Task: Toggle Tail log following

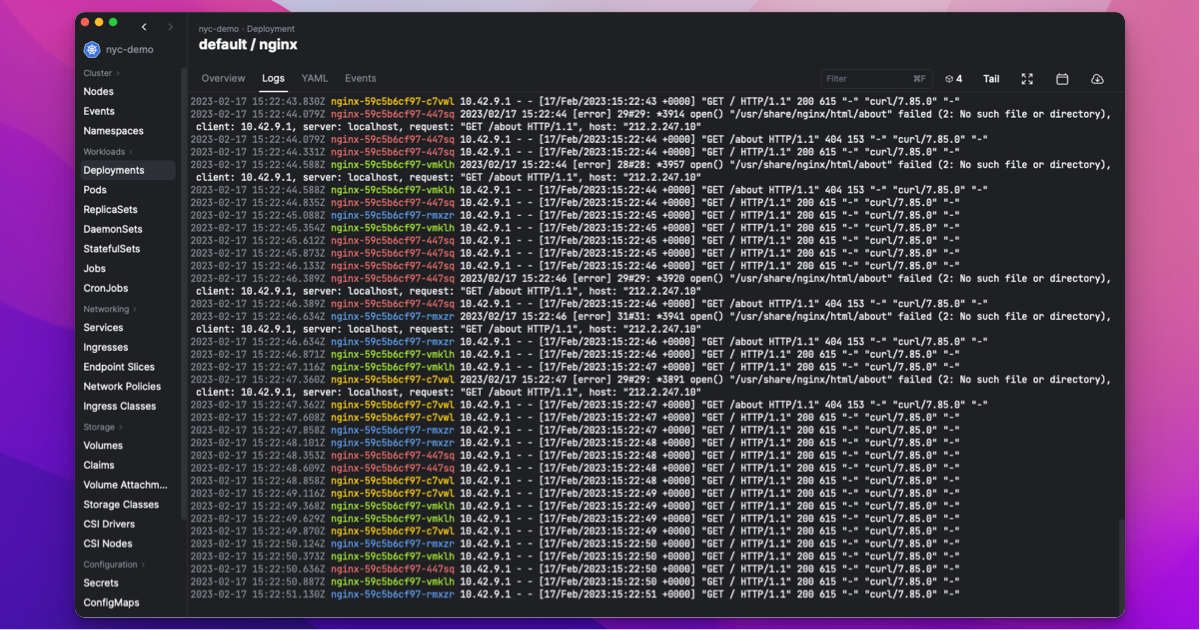Action: [x=991, y=79]
